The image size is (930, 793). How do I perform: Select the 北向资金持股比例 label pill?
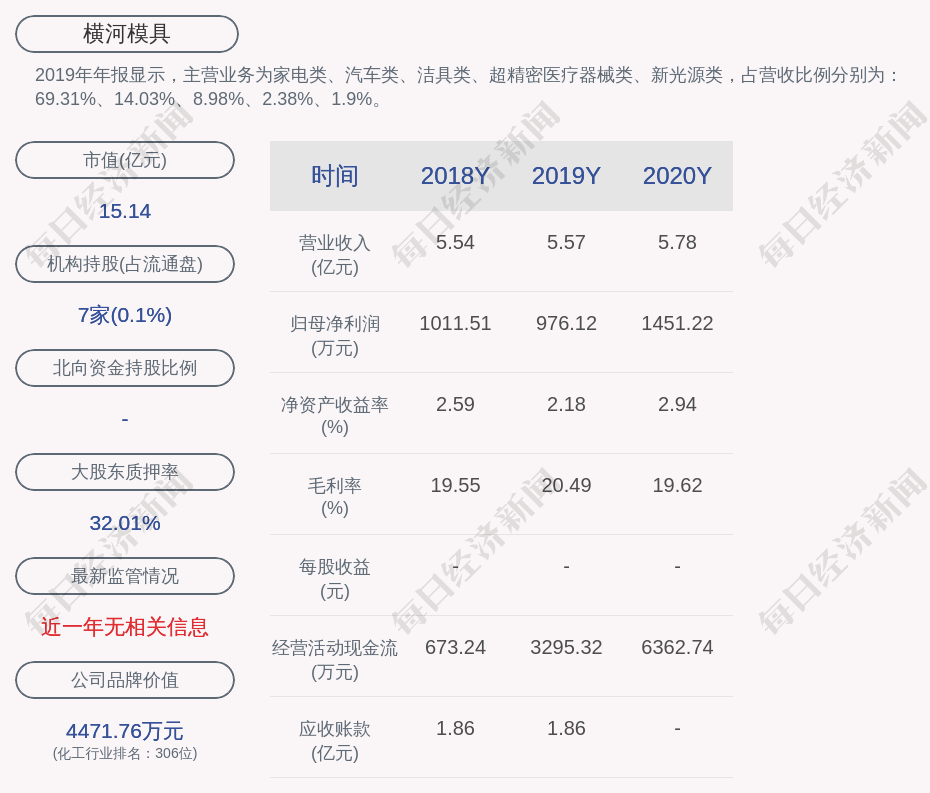click(125, 368)
